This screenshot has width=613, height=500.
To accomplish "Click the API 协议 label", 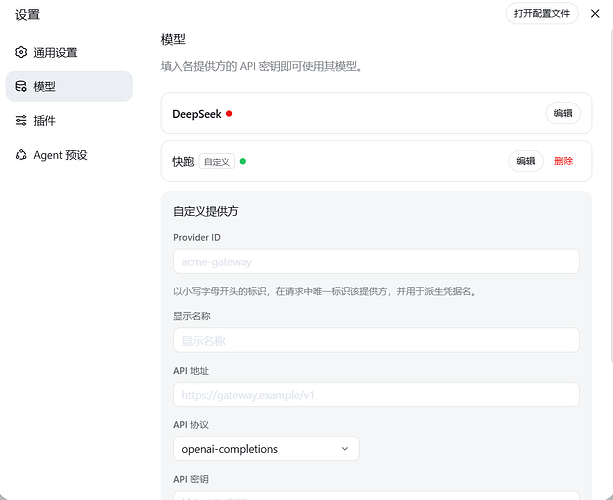I will click(x=191, y=425).
